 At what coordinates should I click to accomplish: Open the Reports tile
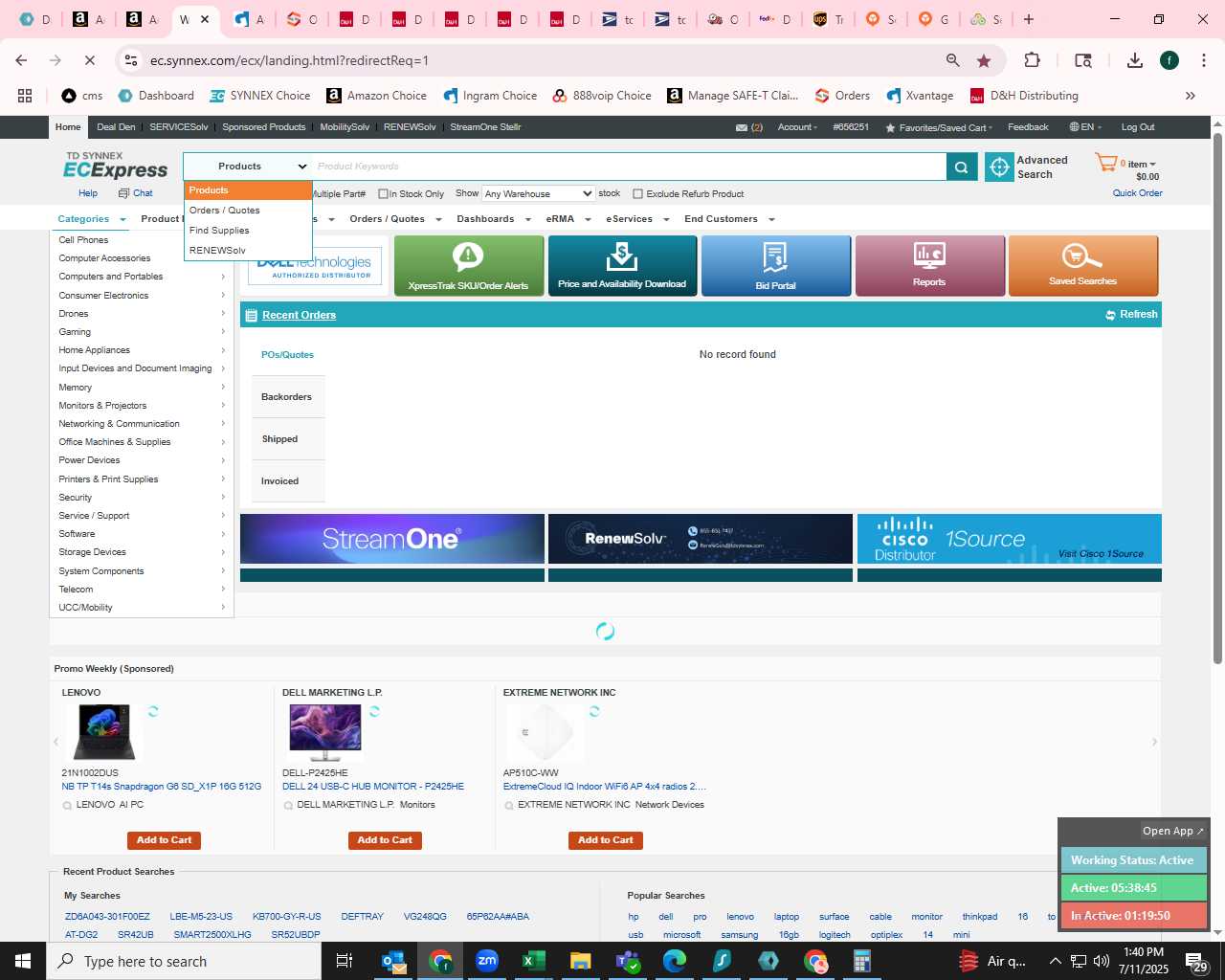pos(929,266)
